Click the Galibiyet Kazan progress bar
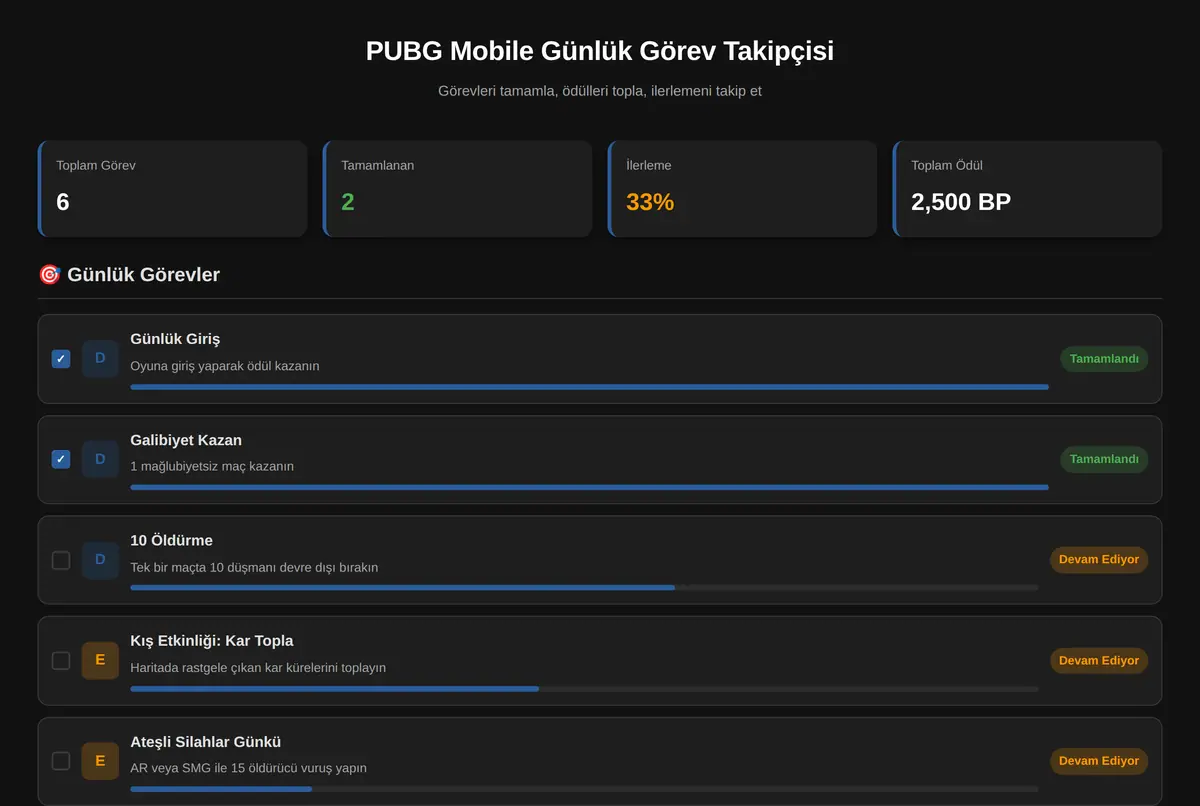Screen dimensions: 1200x806 [589, 487]
